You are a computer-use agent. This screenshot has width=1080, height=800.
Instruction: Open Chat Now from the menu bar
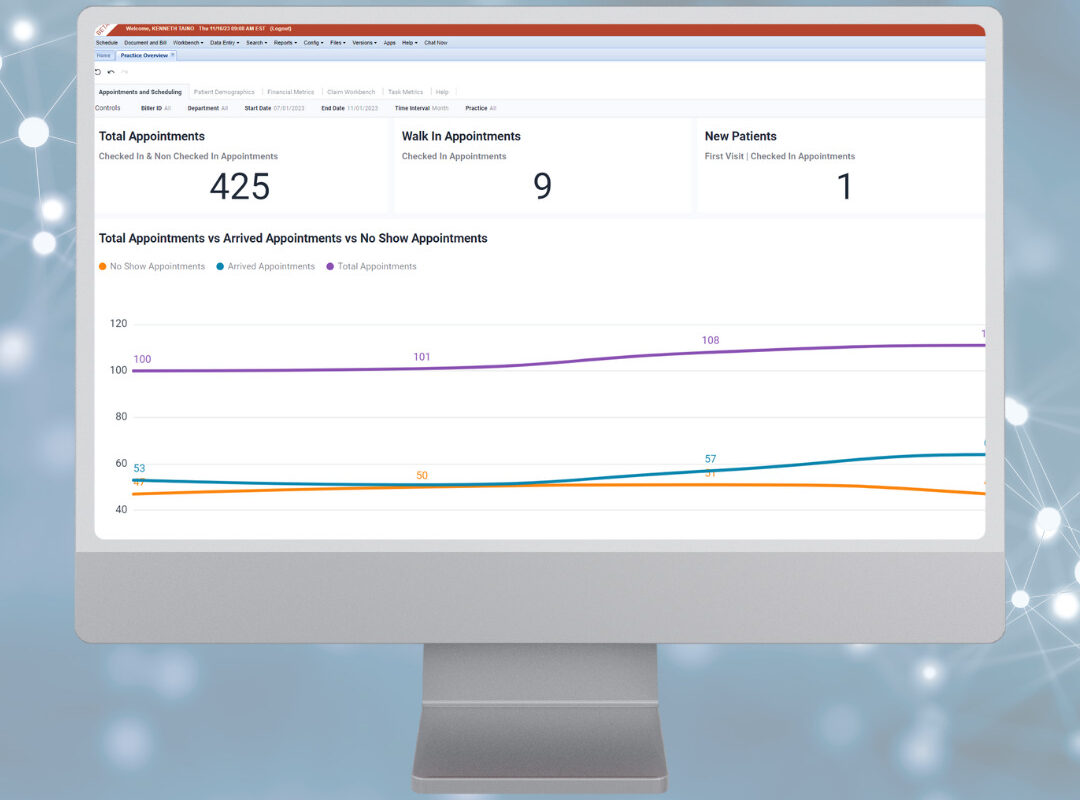point(436,43)
